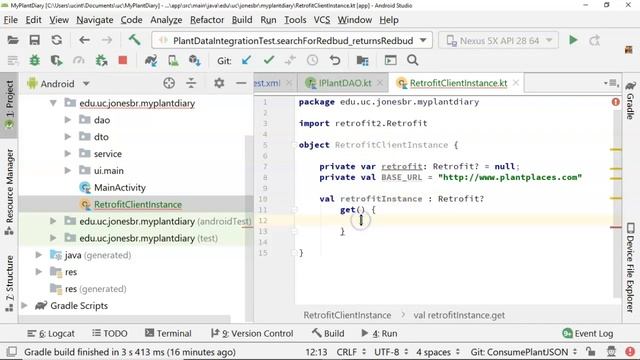The height and width of the screenshot is (360, 640).
Task: Toggle the 1: Project tool window
Action: point(9,104)
